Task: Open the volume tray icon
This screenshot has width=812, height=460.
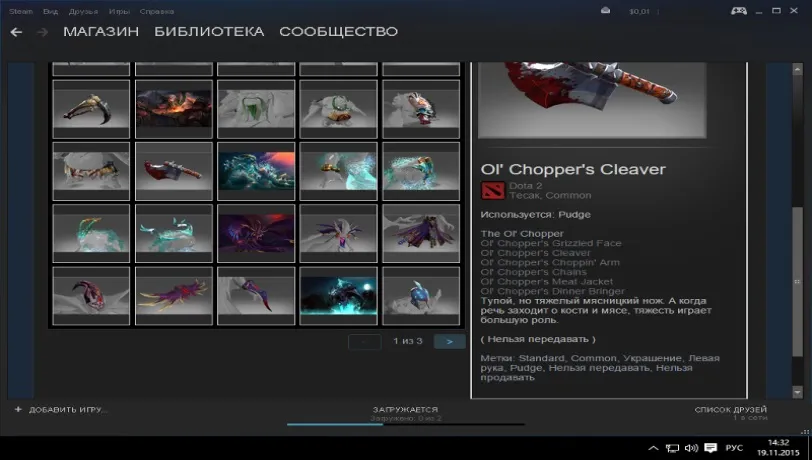Action: [691, 448]
